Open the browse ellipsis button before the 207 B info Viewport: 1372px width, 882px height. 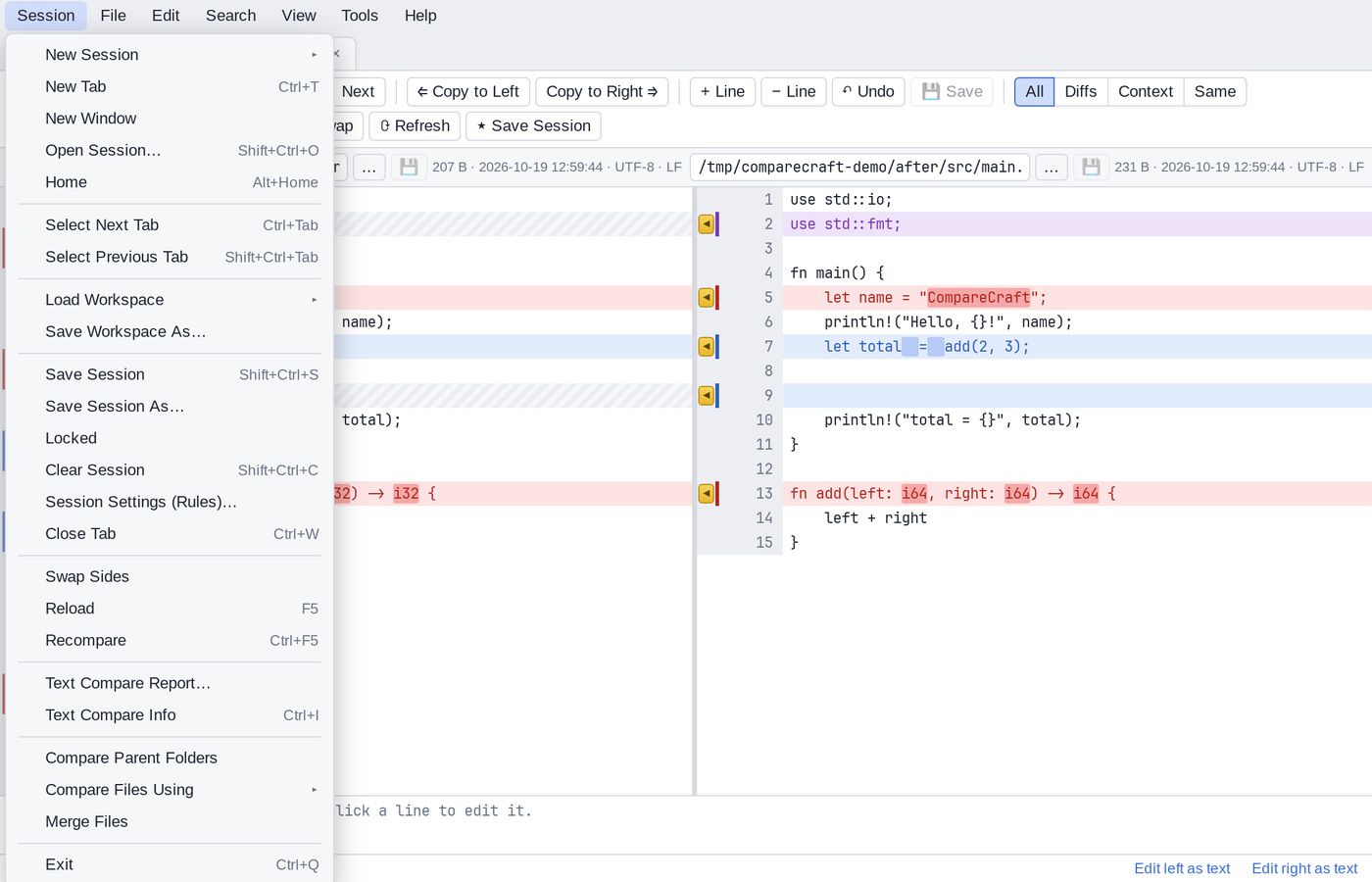pos(368,168)
